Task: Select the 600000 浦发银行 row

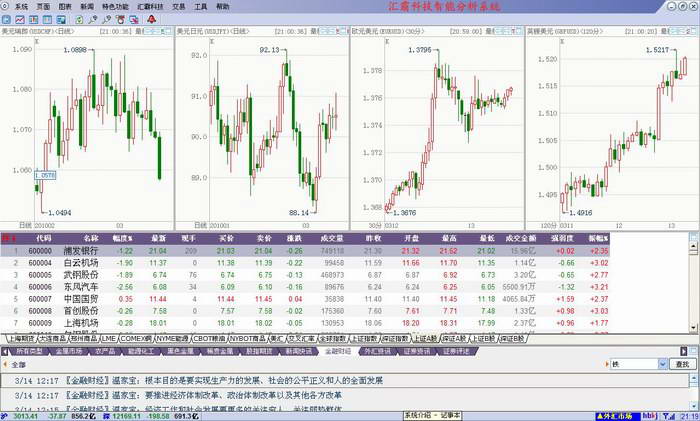Action: 305,251
